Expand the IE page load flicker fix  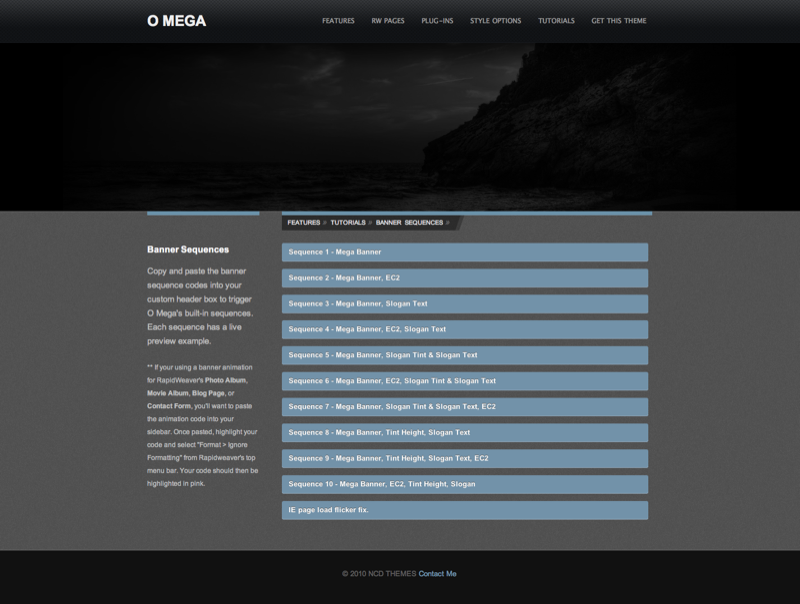coord(464,510)
